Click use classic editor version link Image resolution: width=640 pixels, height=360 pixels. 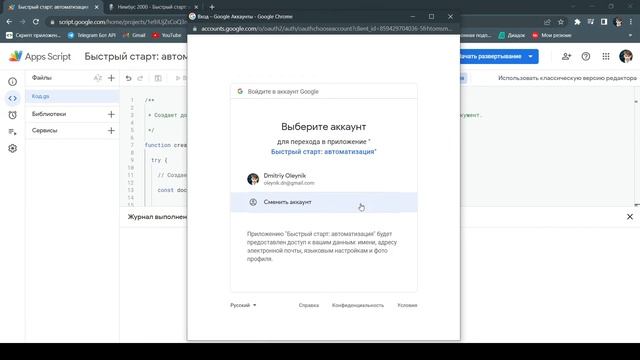click(567, 78)
